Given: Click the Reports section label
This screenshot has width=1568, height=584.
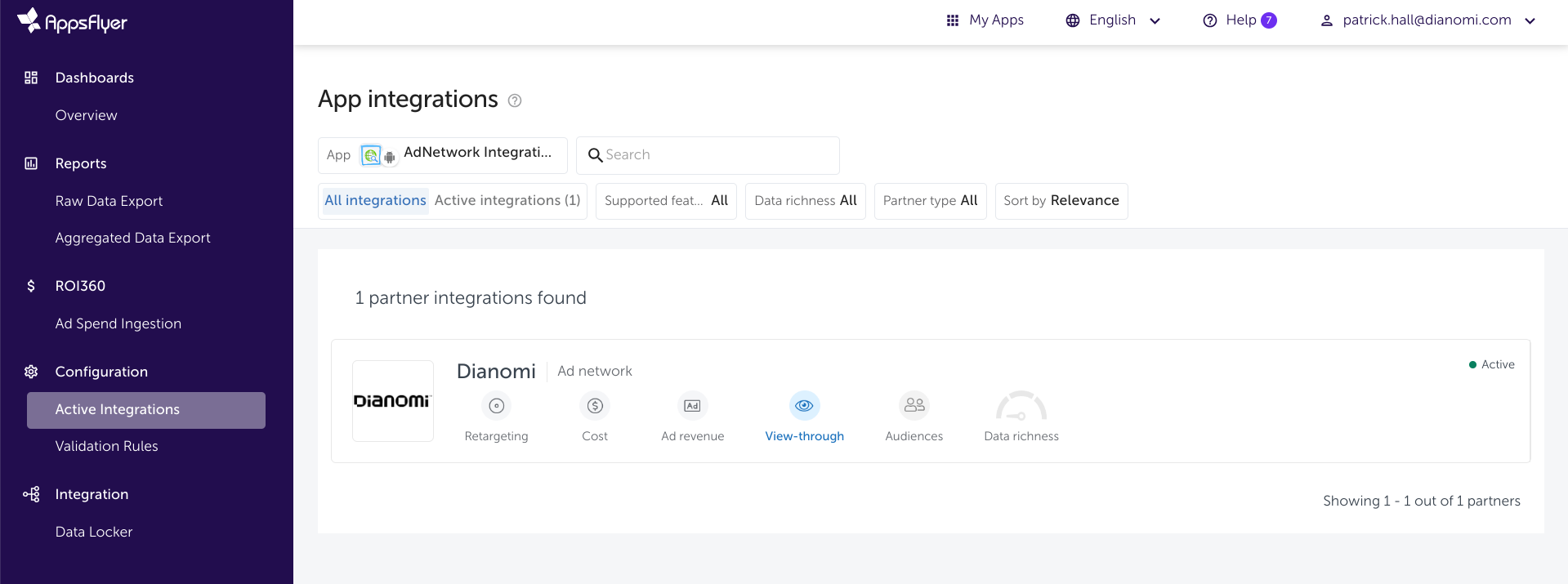Looking at the screenshot, I should tap(81, 163).
